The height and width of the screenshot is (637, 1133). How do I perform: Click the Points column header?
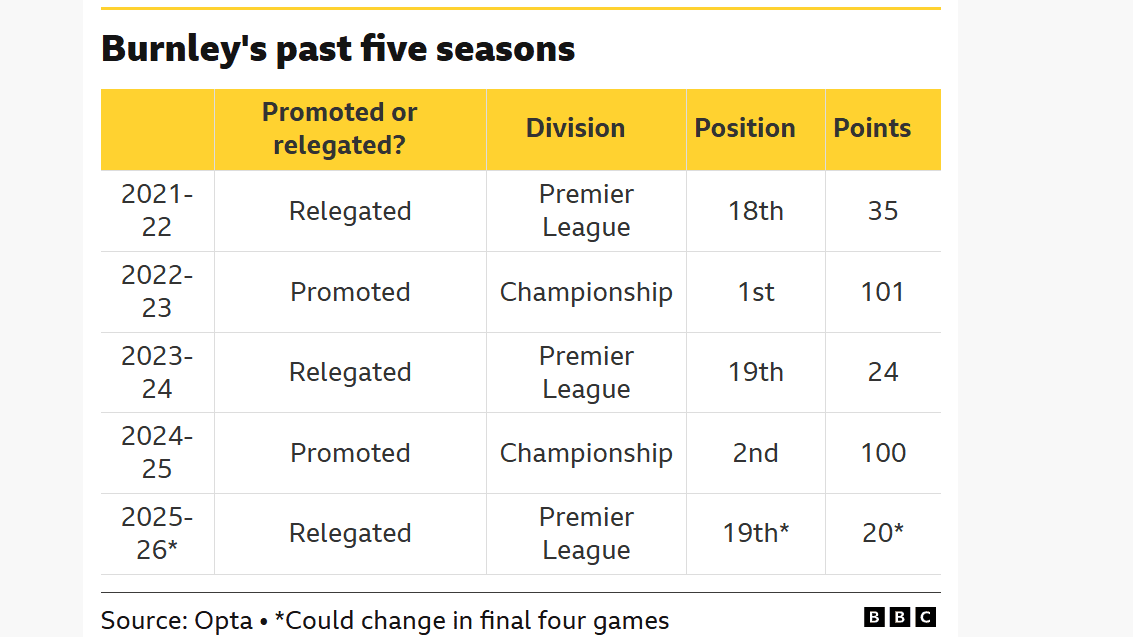[872, 129]
